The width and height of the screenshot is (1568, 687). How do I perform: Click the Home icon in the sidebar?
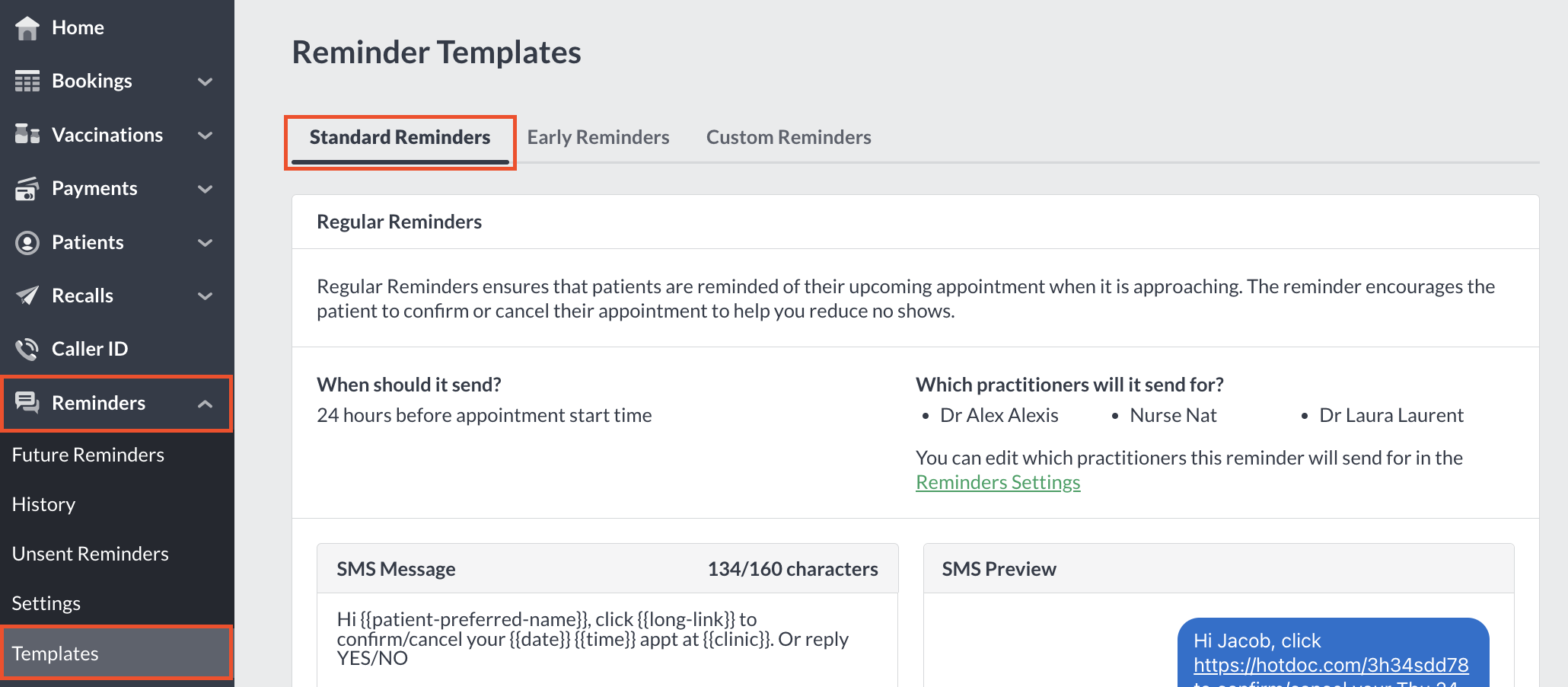[x=27, y=27]
